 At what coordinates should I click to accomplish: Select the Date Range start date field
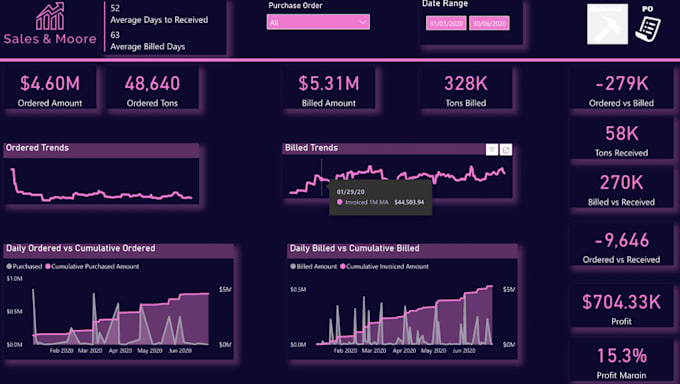point(446,23)
